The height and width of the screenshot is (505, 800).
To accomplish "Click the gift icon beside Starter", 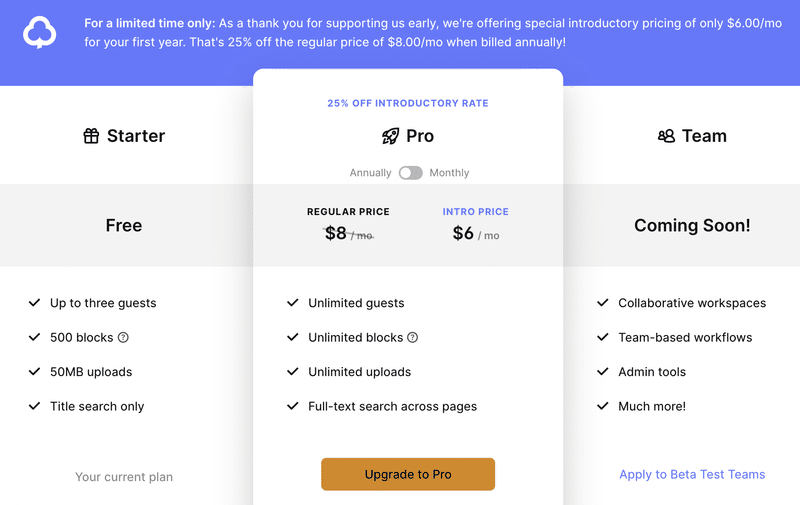I will (91, 136).
